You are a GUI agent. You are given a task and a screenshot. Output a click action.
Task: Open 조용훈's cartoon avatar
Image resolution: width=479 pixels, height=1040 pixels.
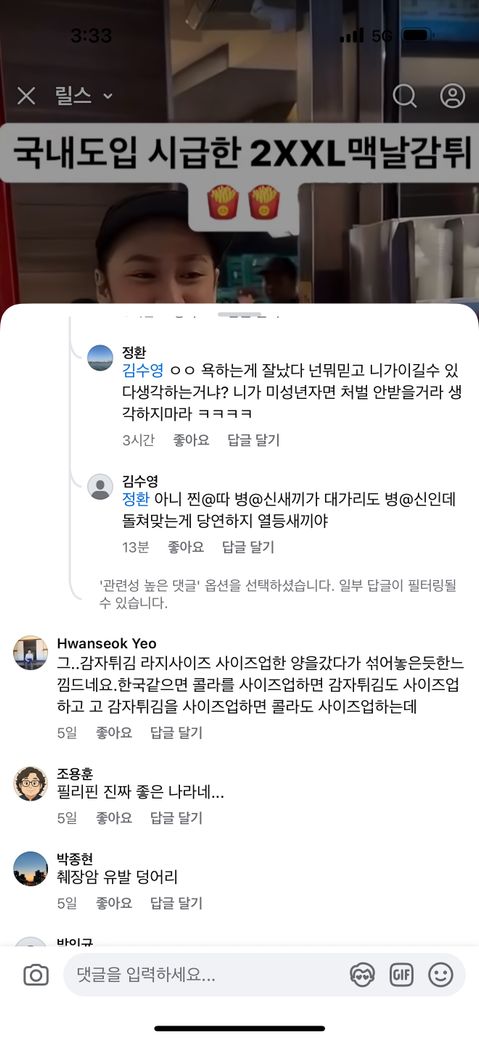click(x=31, y=783)
